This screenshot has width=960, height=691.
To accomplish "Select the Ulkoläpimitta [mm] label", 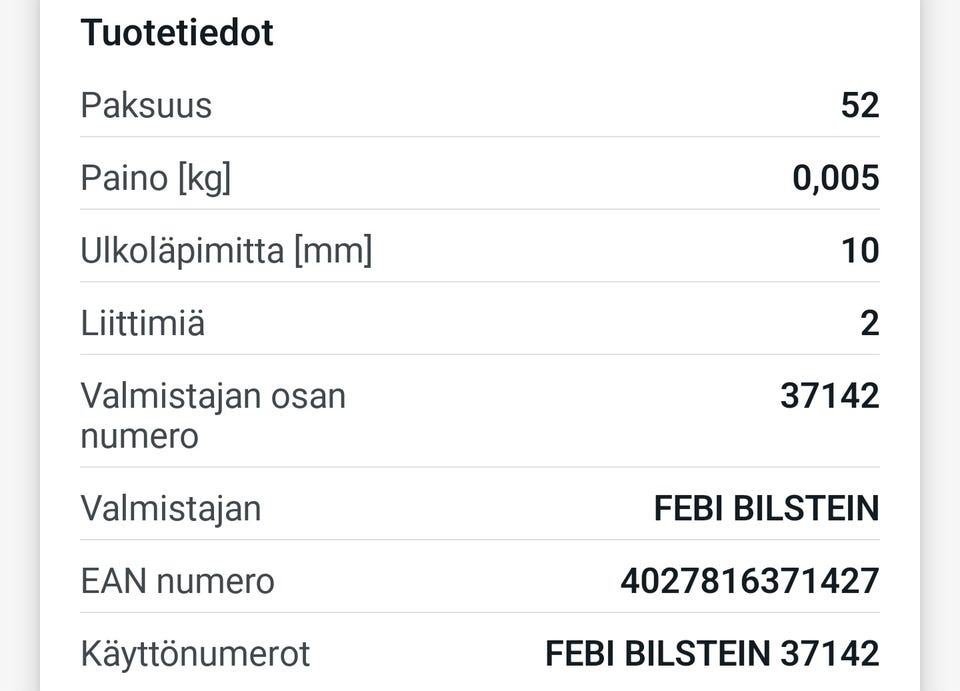I will point(227,251).
